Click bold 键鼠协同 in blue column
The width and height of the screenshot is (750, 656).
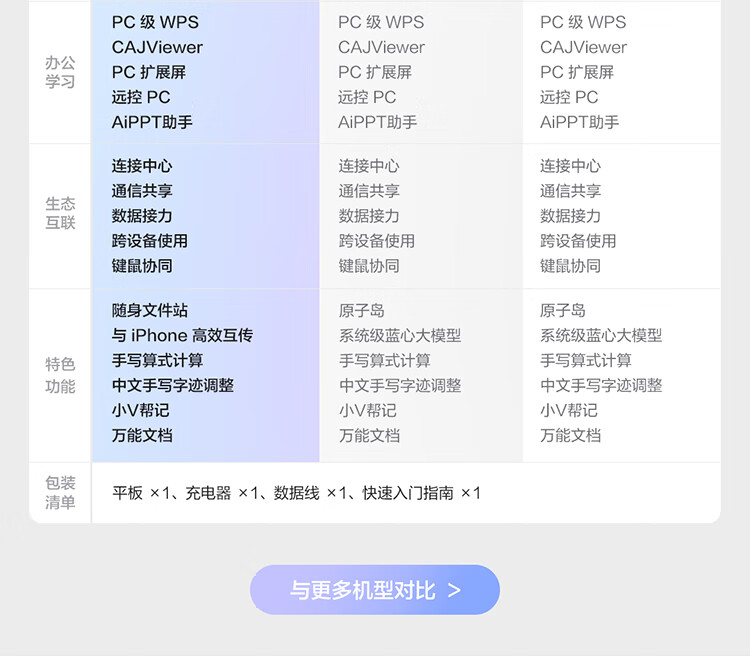click(142, 266)
